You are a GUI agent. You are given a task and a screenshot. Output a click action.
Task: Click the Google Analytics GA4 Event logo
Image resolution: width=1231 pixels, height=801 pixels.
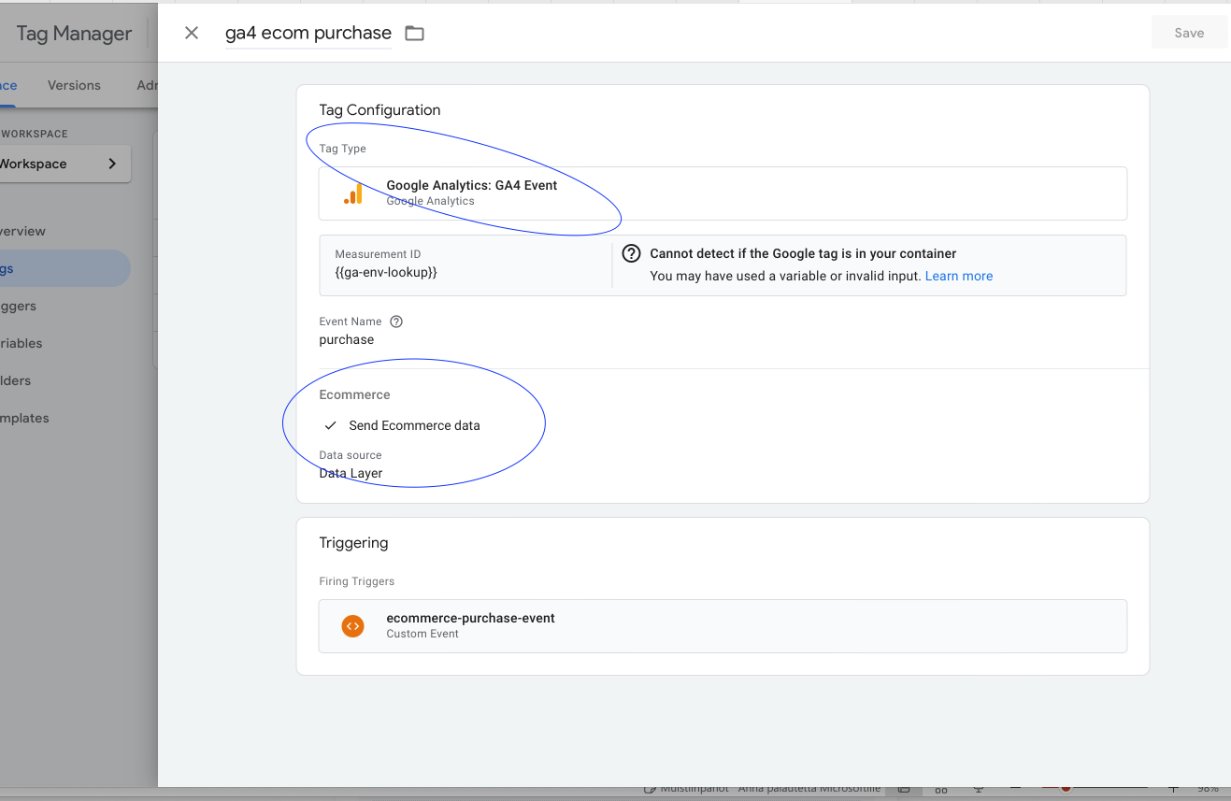353,193
